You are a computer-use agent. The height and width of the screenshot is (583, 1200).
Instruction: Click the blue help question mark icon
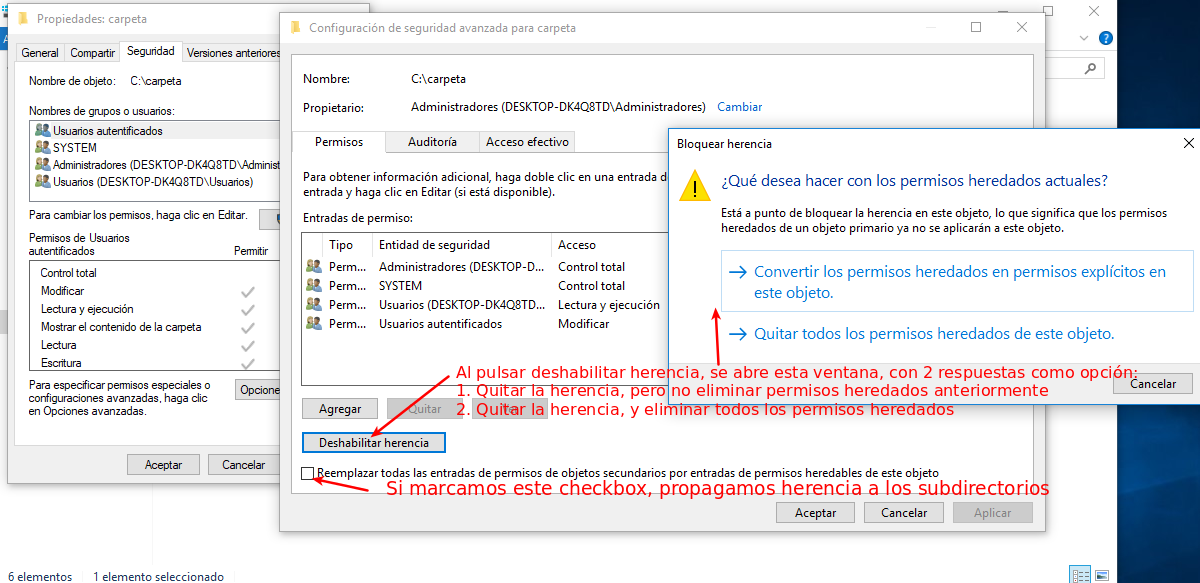tap(1105, 38)
